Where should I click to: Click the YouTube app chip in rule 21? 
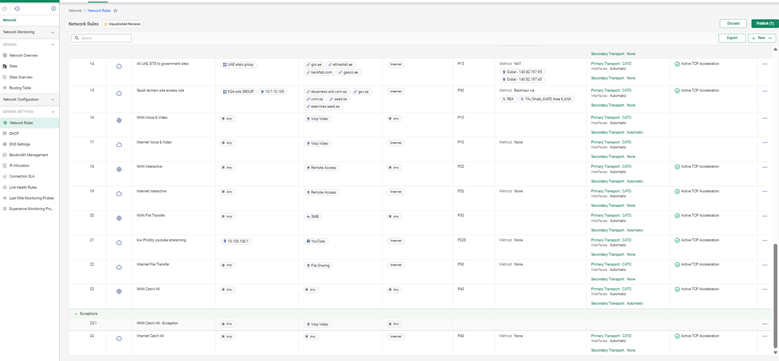(x=316, y=241)
